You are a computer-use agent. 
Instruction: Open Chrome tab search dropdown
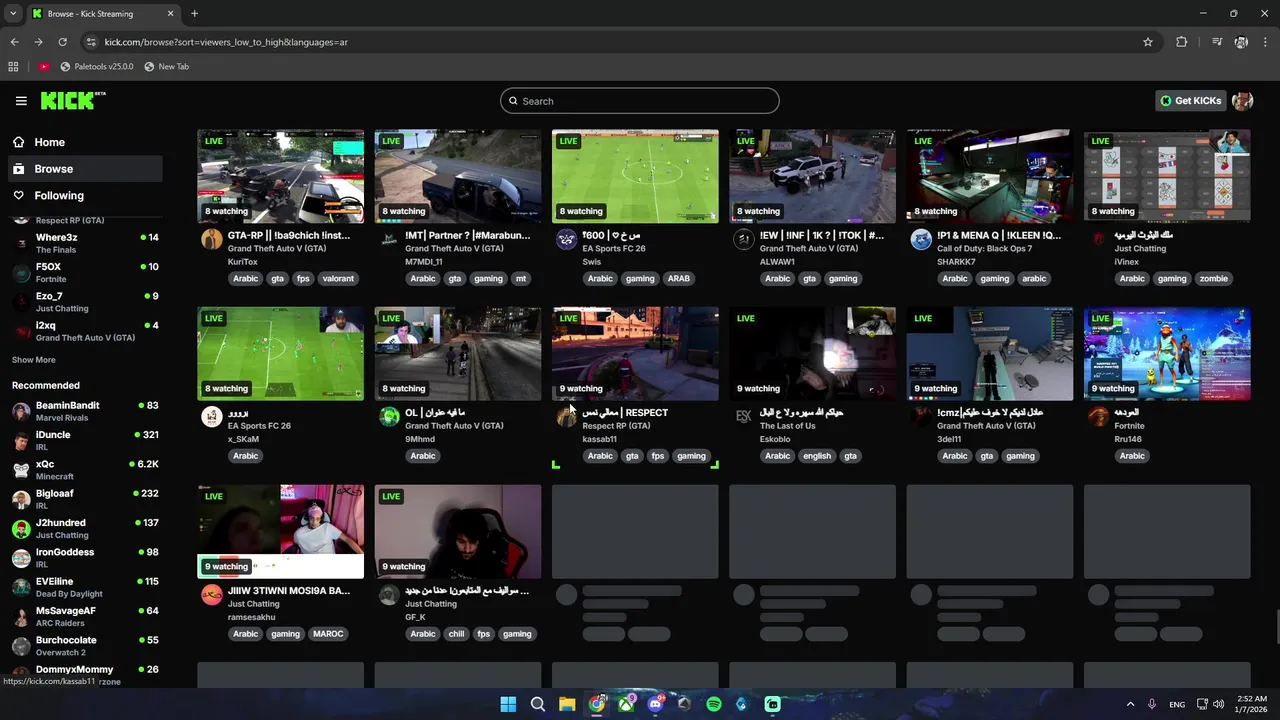pyautogui.click(x=13, y=14)
